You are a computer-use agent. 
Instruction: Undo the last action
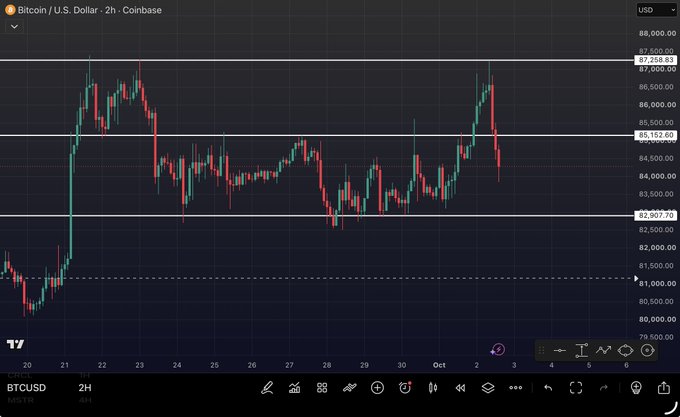(x=548, y=388)
